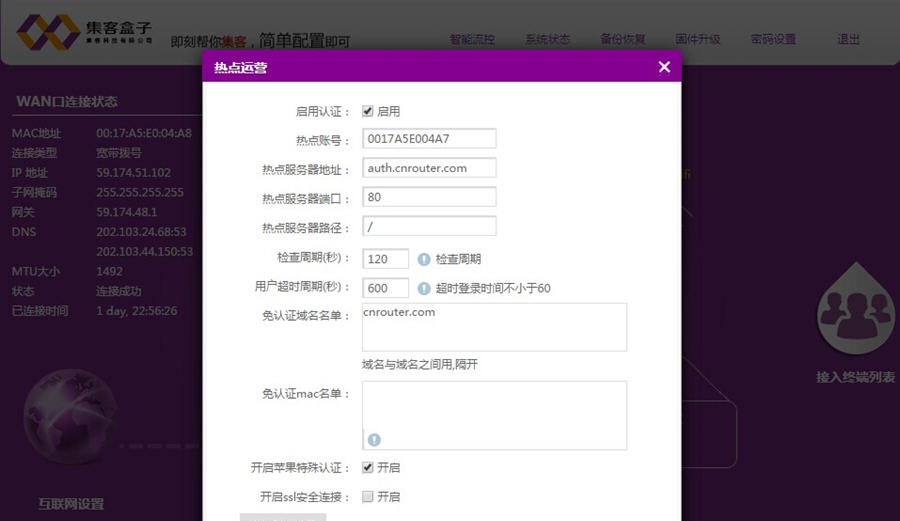Close the 热点运营 dialog with the X
Image resolution: width=900 pixels, height=521 pixels.
tap(664, 67)
